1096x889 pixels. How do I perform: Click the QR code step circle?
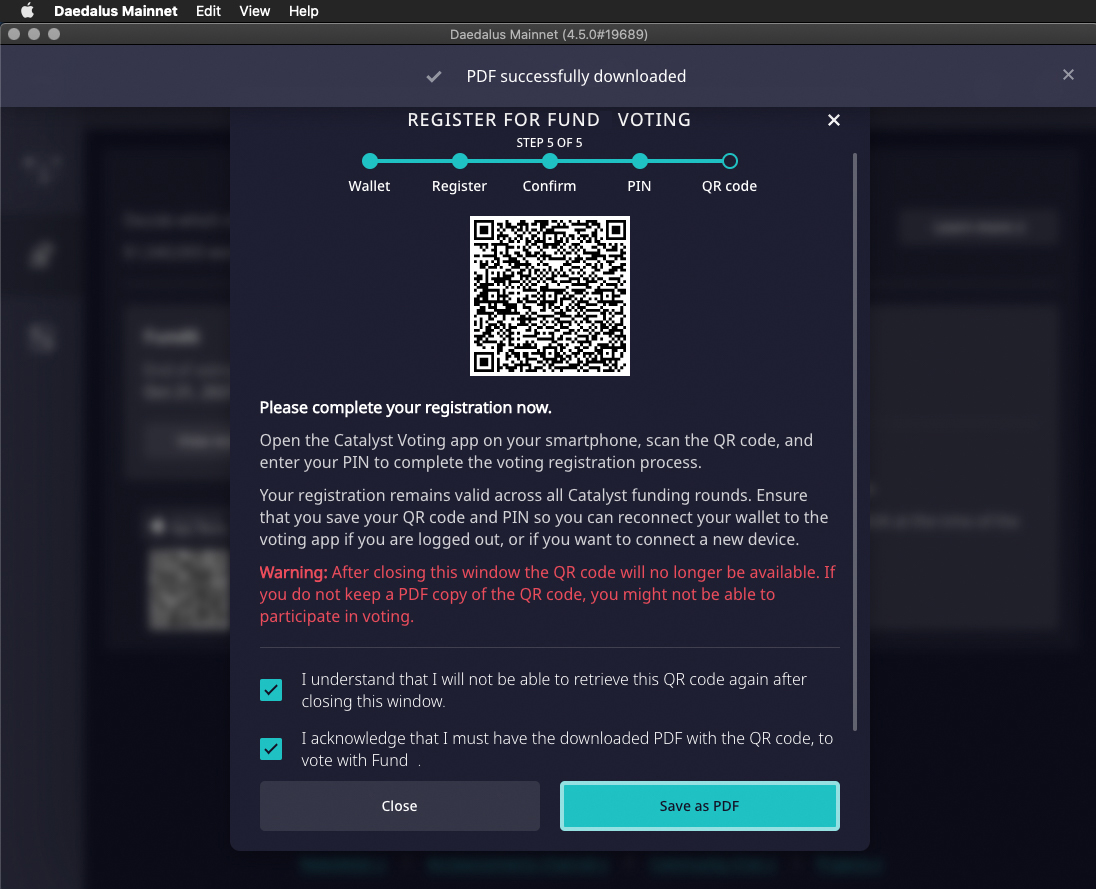click(730, 161)
